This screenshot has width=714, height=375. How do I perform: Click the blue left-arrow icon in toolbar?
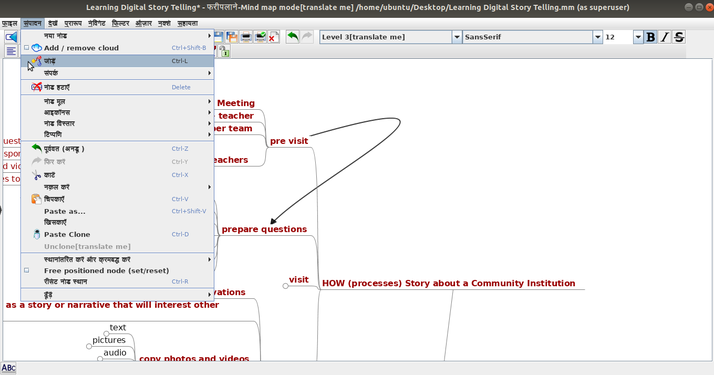[x=11, y=37]
